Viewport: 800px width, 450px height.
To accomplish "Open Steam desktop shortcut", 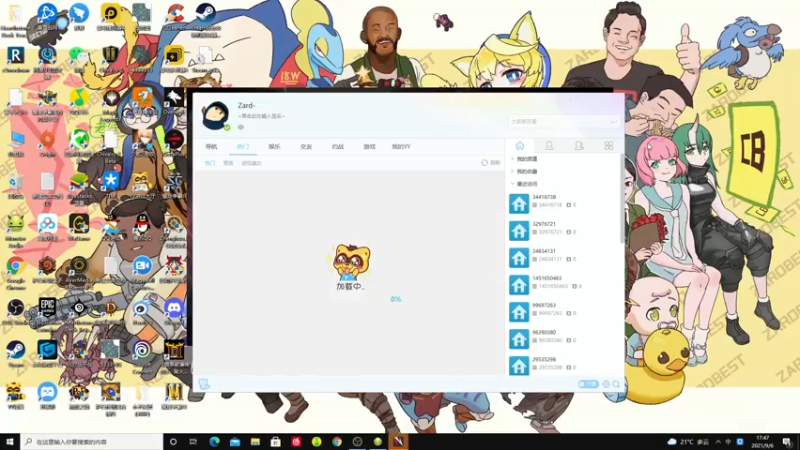I will pos(15,354).
